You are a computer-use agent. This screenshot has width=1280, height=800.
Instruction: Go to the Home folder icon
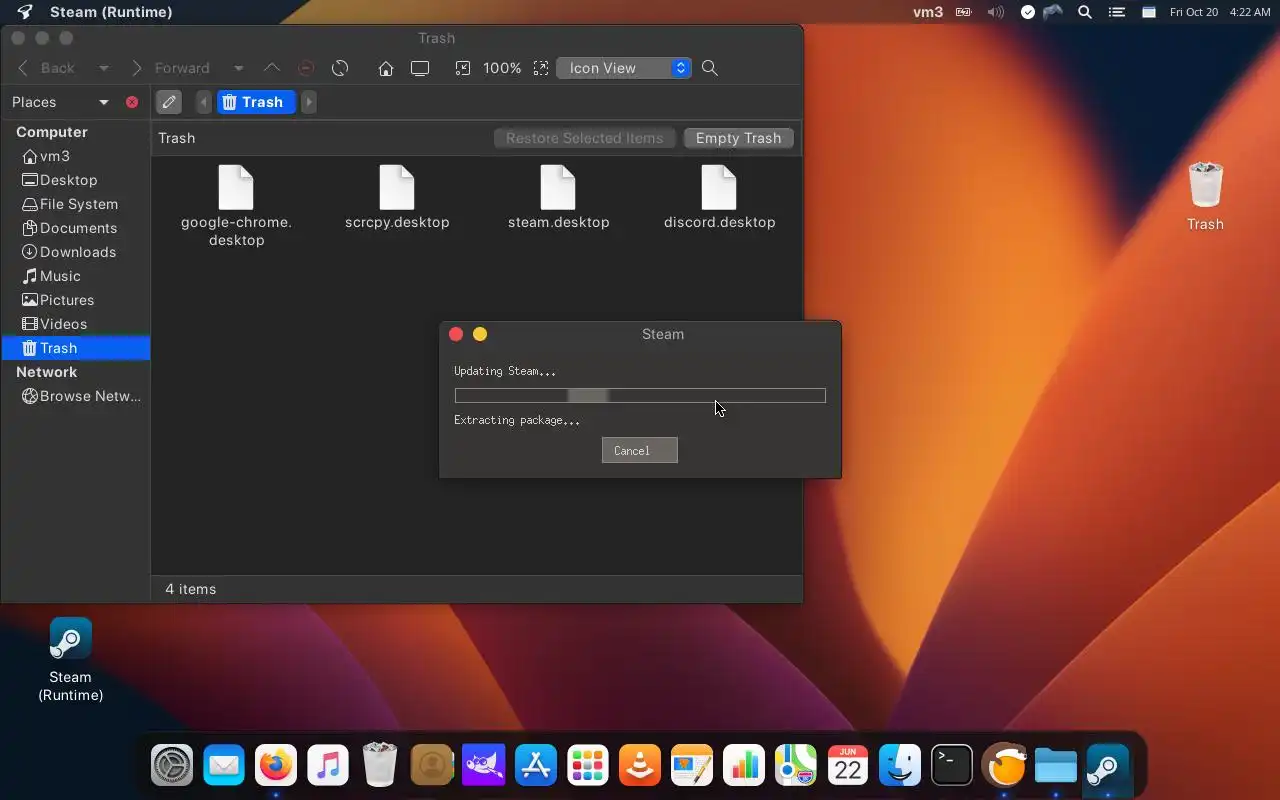(386, 68)
